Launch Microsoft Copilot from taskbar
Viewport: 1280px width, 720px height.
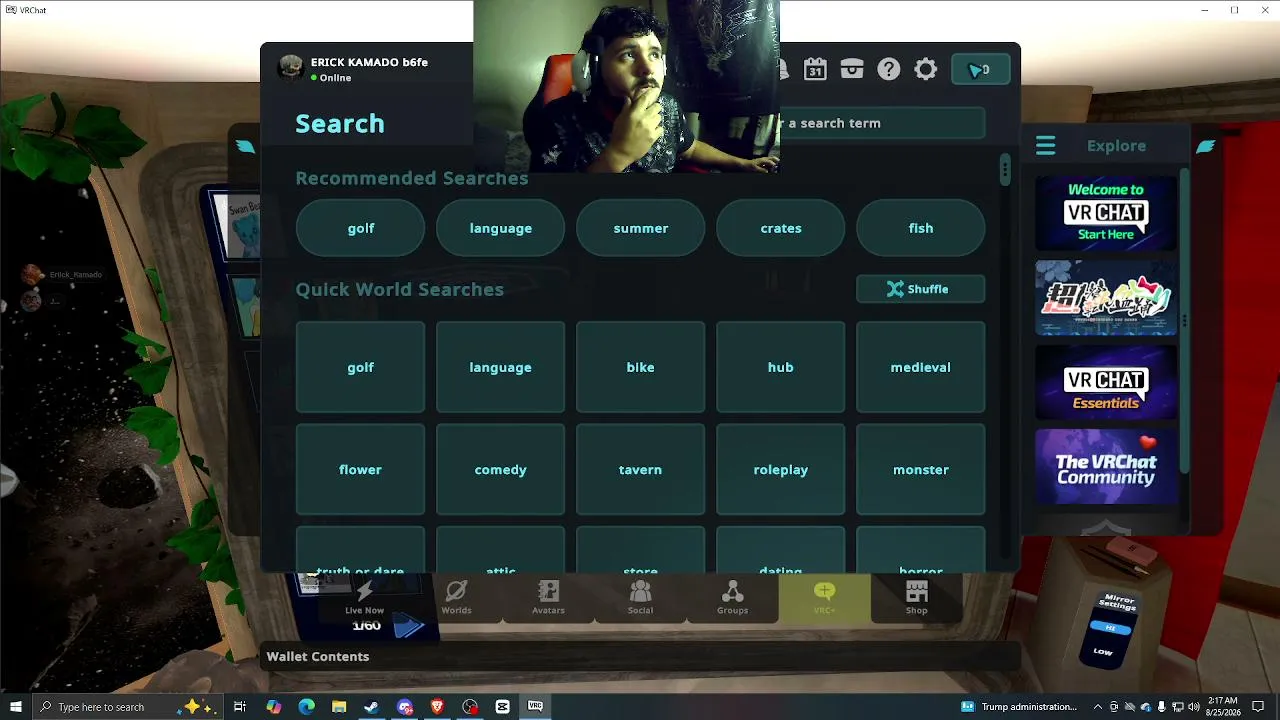pyautogui.click(x=274, y=707)
